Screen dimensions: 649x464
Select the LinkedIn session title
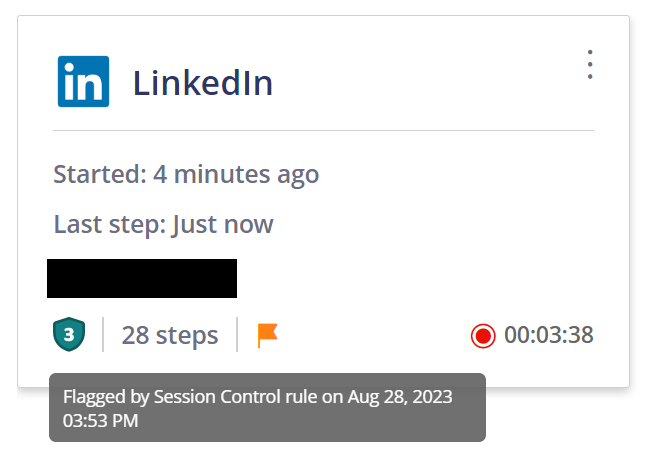point(203,83)
